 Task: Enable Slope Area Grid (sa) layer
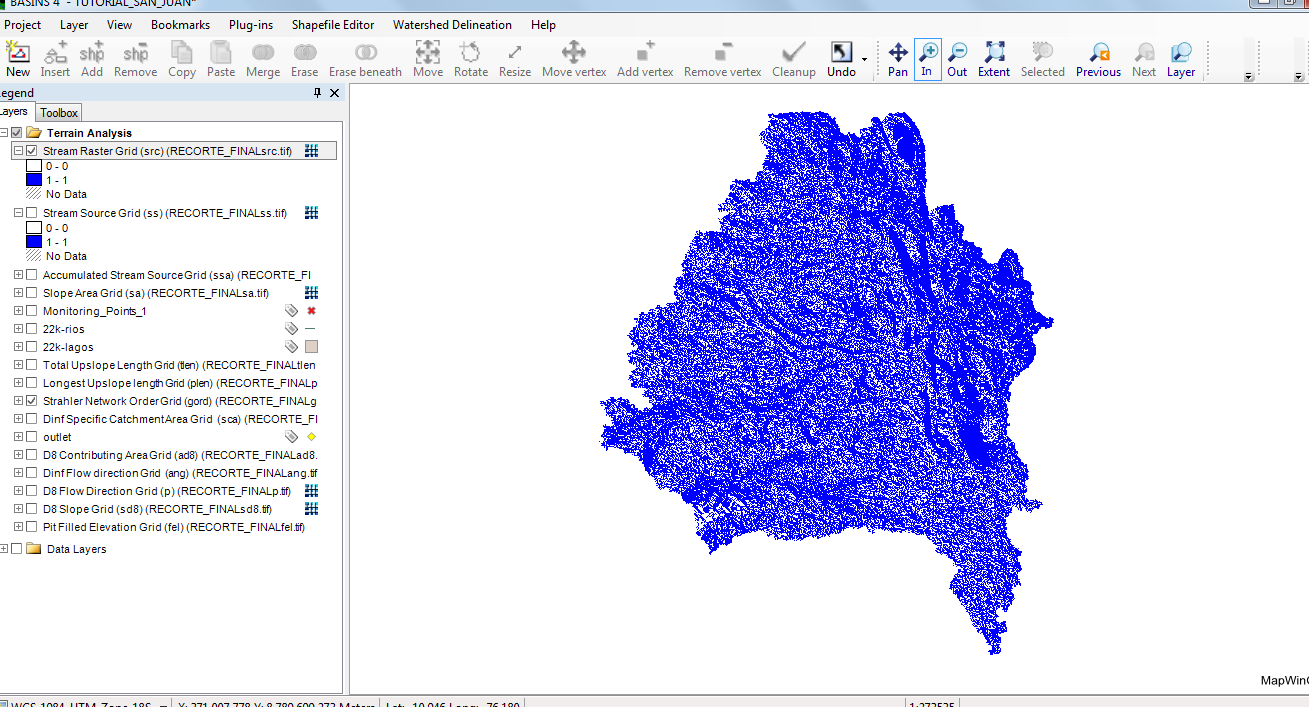[32, 293]
